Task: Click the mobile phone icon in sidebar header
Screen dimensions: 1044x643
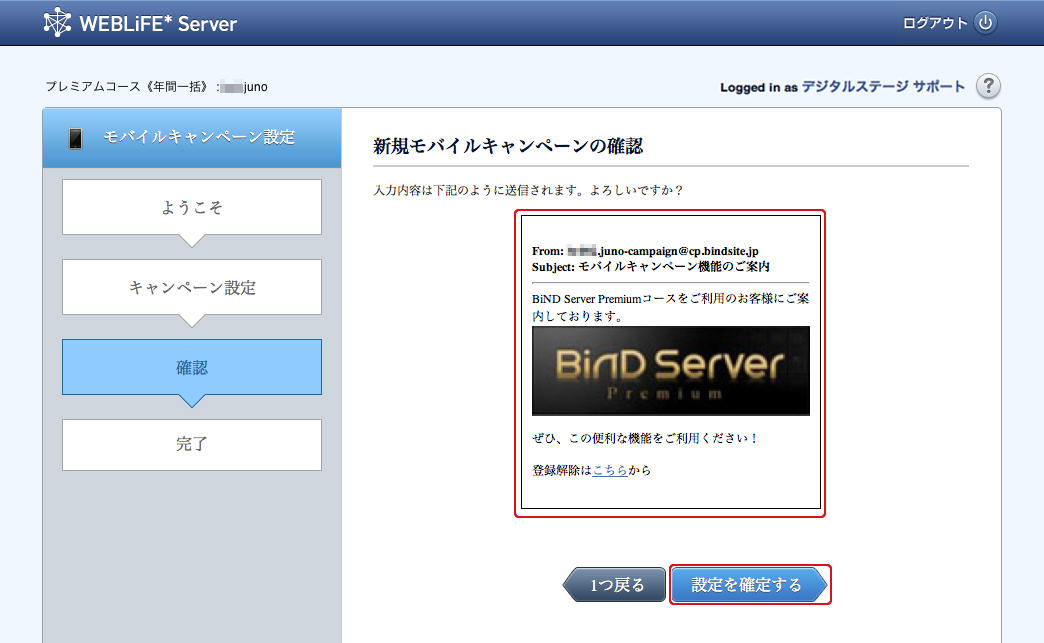Action: 75,138
